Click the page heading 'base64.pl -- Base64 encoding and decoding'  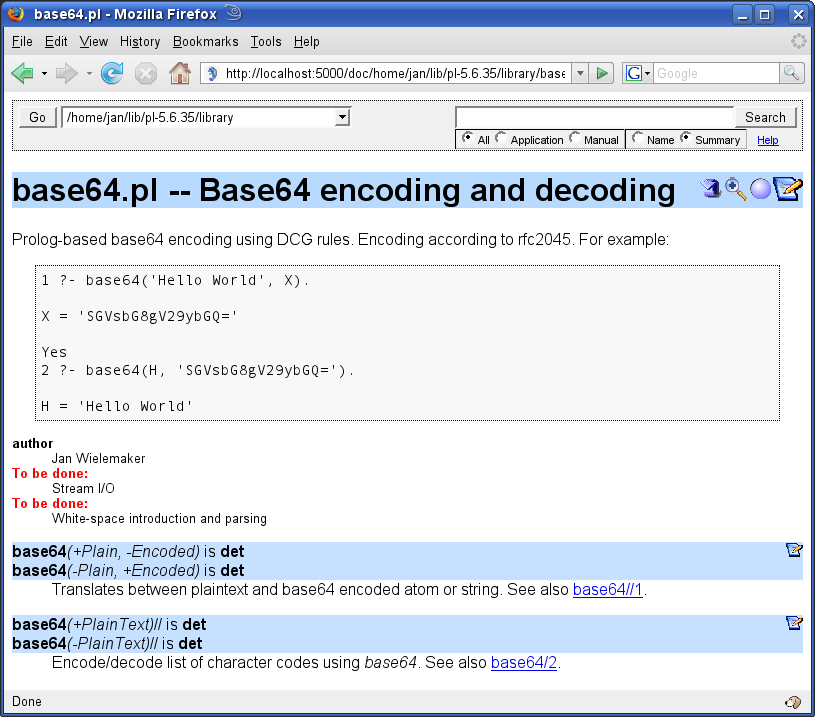tap(344, 190)
